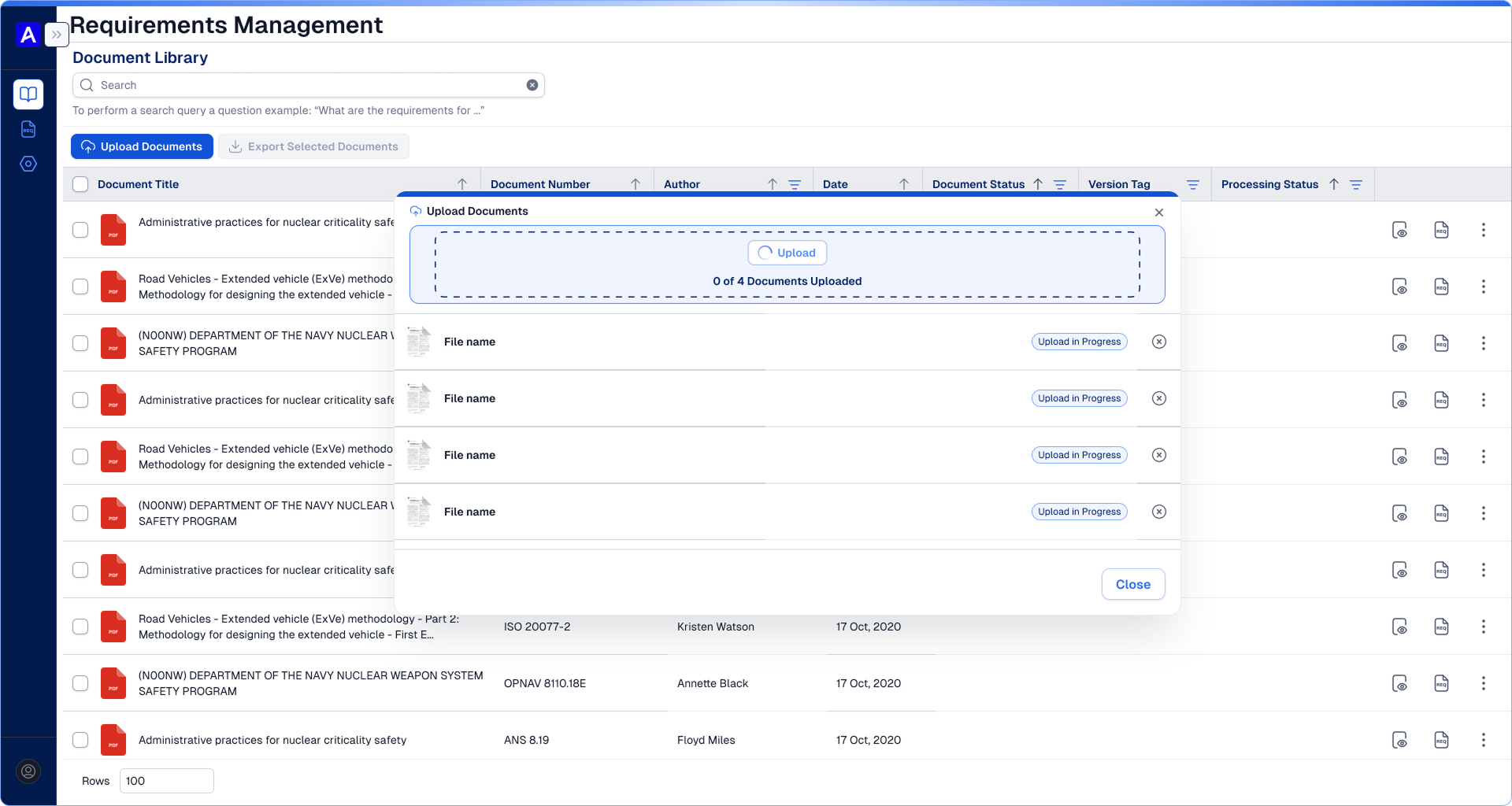Sort by Processing Status arrow

pos(1334,184)
